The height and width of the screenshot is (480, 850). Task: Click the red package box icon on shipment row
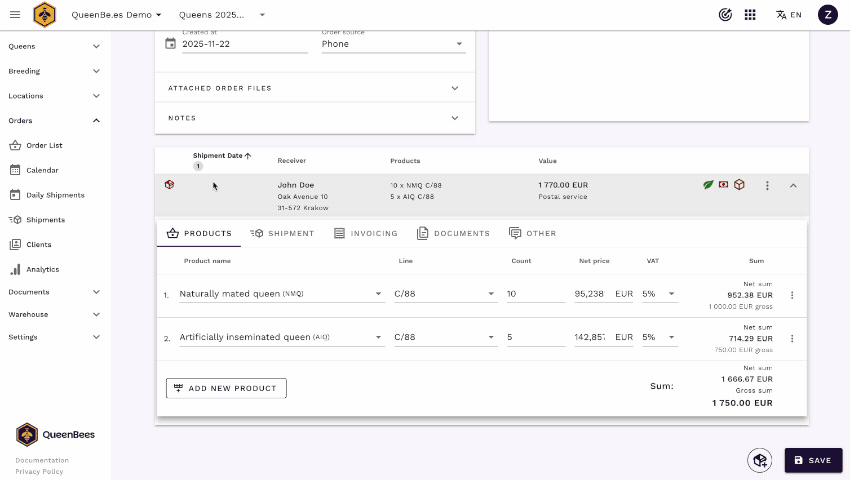coord(739,185)
